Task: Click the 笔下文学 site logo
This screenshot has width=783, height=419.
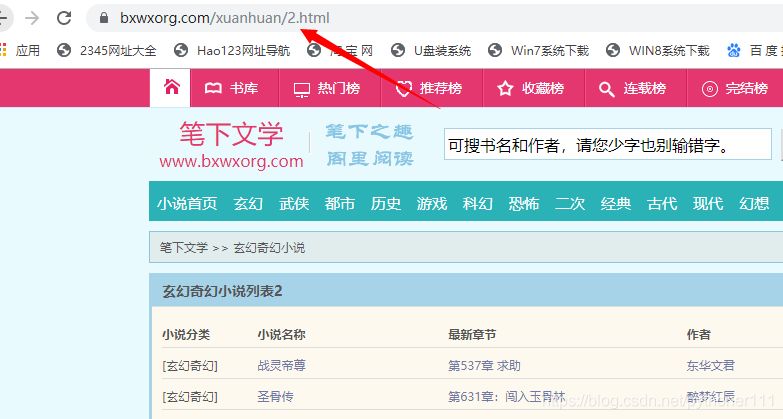Action: click(231, 134)
